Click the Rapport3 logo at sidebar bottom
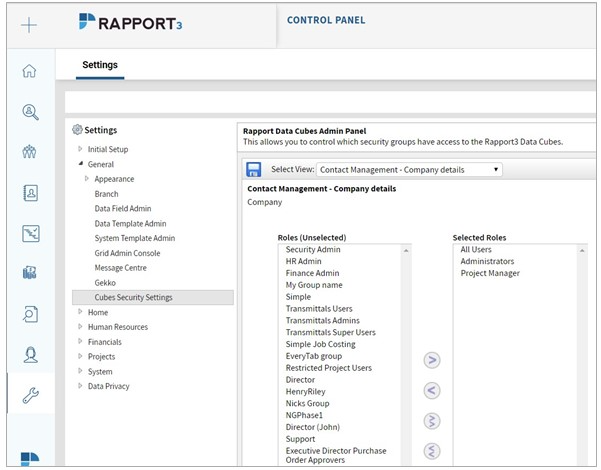 (30, 459)
